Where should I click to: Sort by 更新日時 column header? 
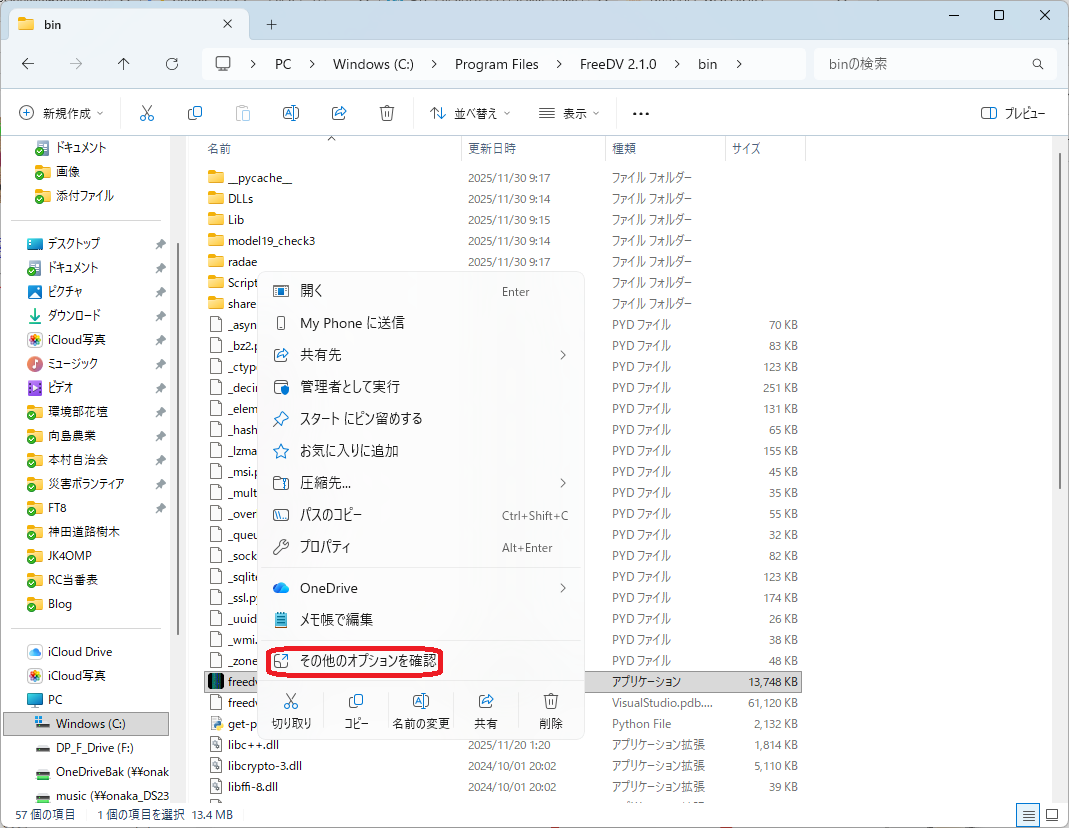tap(534, 149)
